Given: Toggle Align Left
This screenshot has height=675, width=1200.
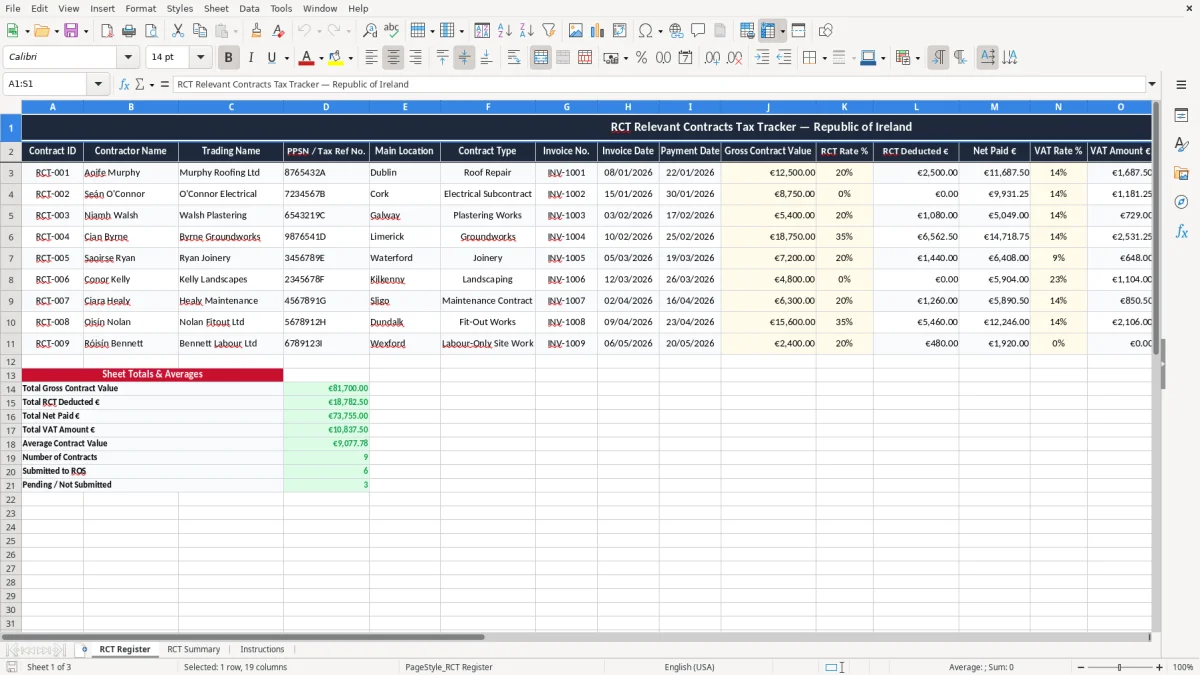Looking at the screenshot, I should tap(371, 58).
